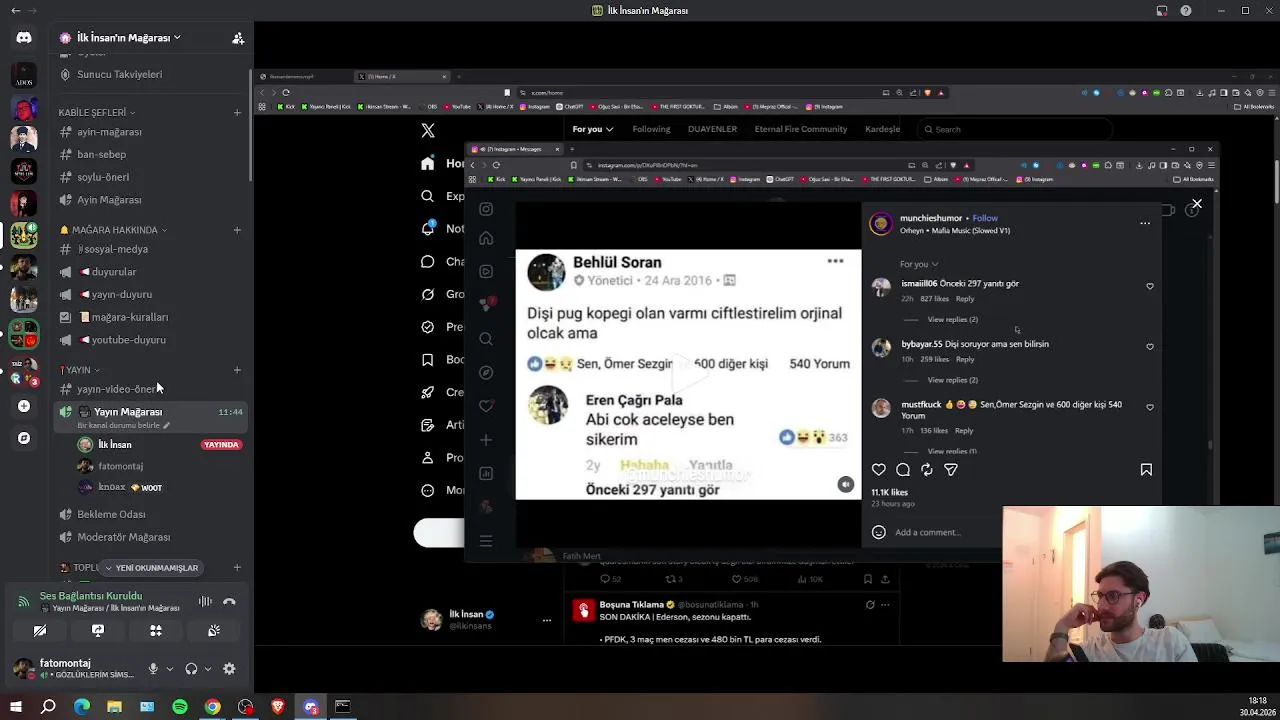Collapse the MAĞARA HAKKINDA category
Image resolution: width=1280 pixels, height=720 pixels.
coord(112,230)
